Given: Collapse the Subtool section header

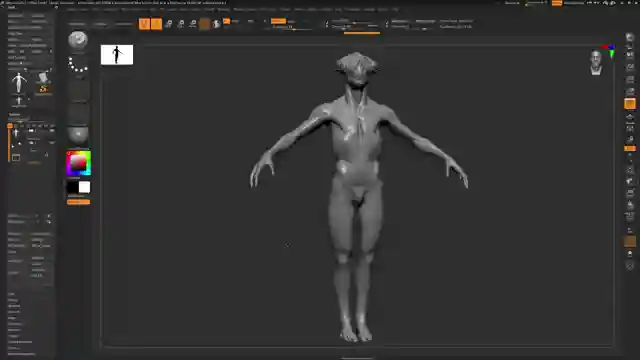Looking at the screenshot, I should coord(15,115).
